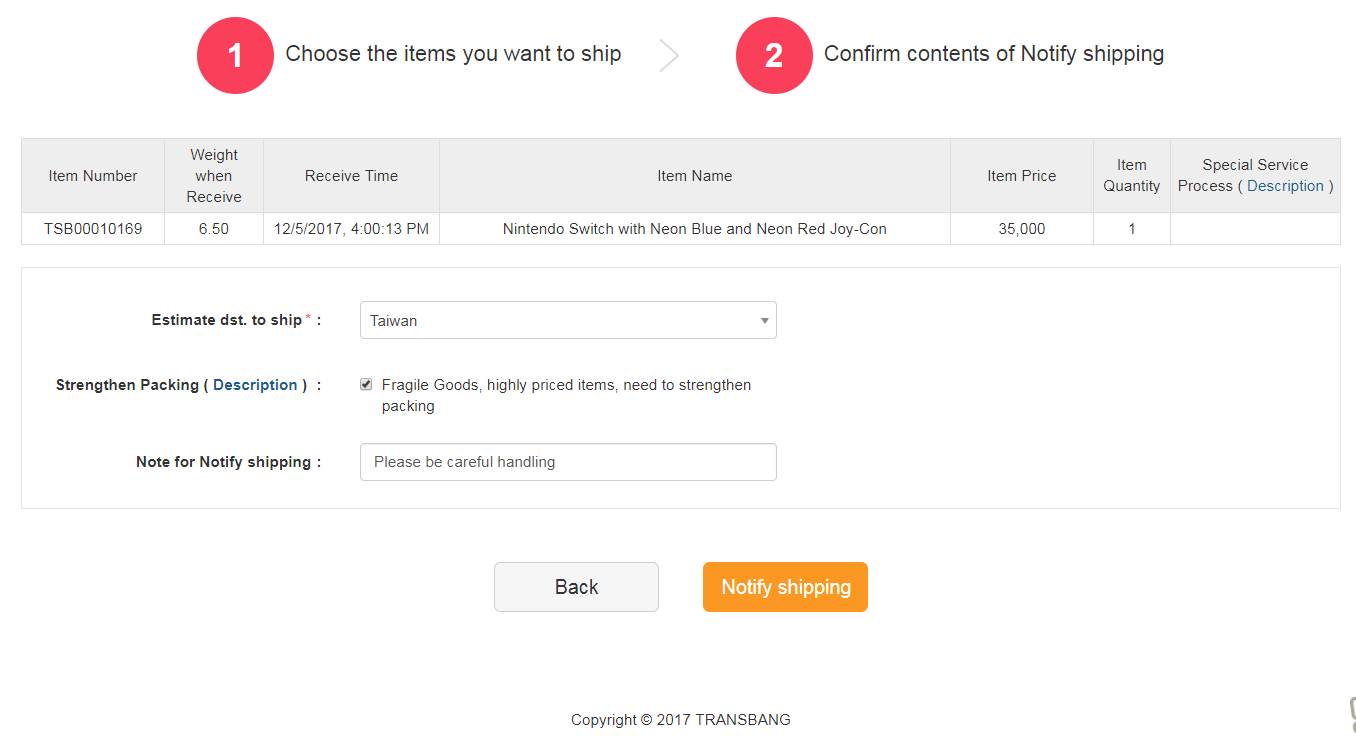1356x736 pixels.
Task: Toggle the Strengthen Packing fragile goods checkbox
Action: (366, 385)
